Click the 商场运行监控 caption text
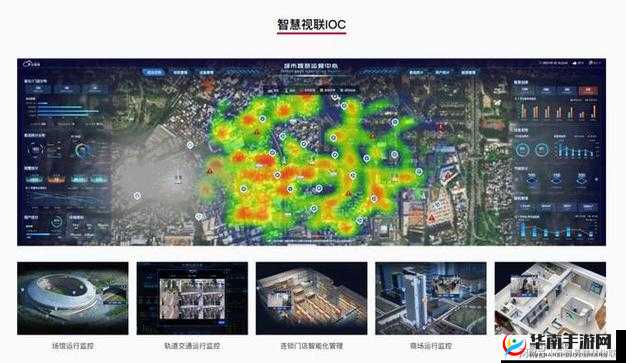This screenshot has height=363, width=626. [x=431, y=346]
